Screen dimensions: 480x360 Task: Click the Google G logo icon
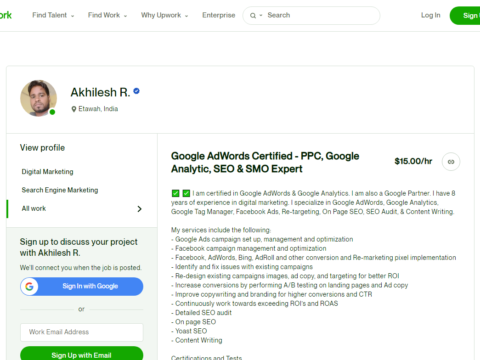(29, 286)
